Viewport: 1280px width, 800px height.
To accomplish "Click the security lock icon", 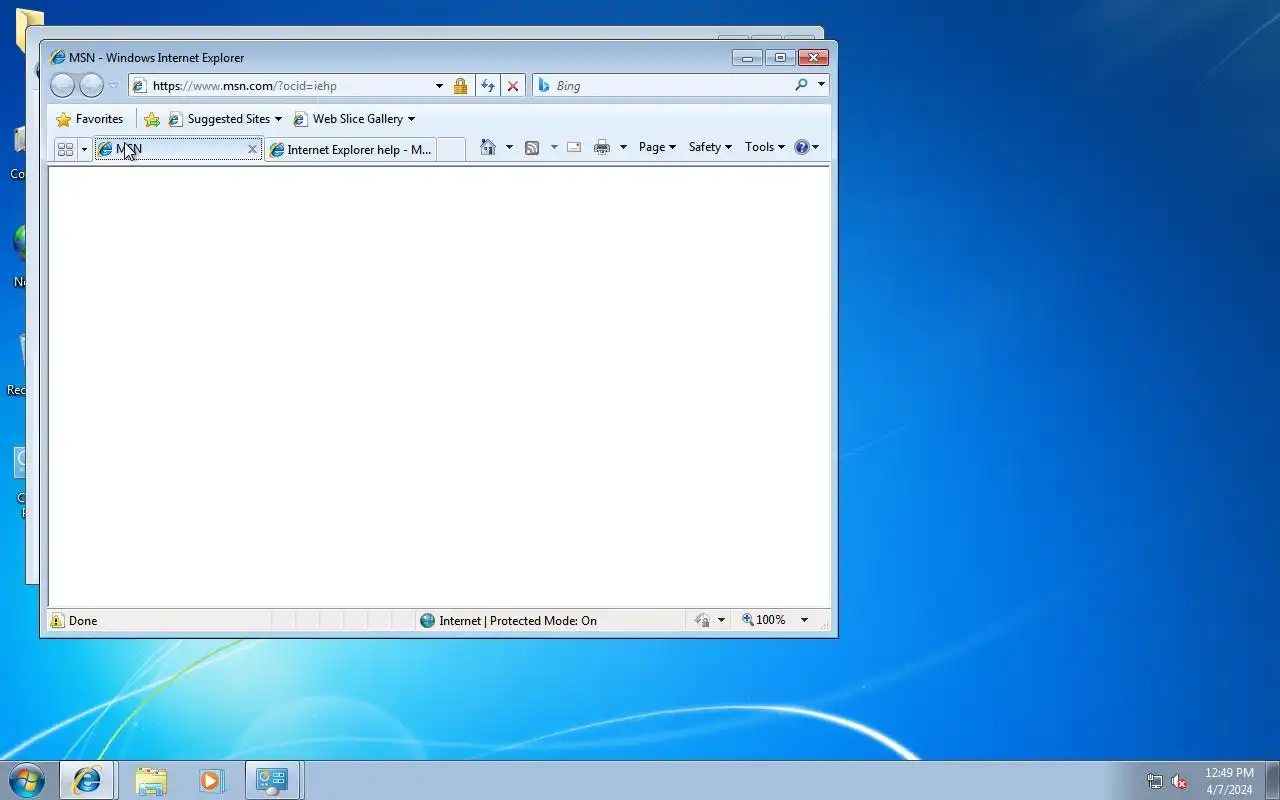I will 460,86.
